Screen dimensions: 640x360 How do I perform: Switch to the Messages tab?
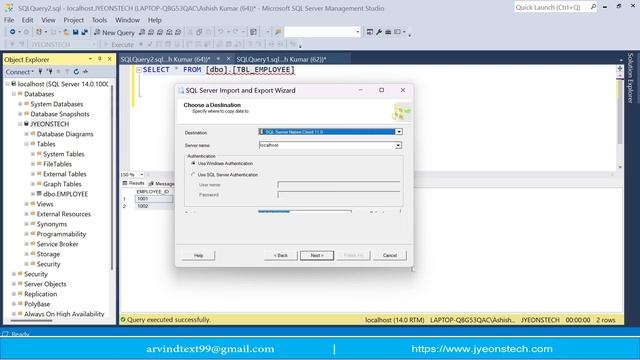(162, 184)
